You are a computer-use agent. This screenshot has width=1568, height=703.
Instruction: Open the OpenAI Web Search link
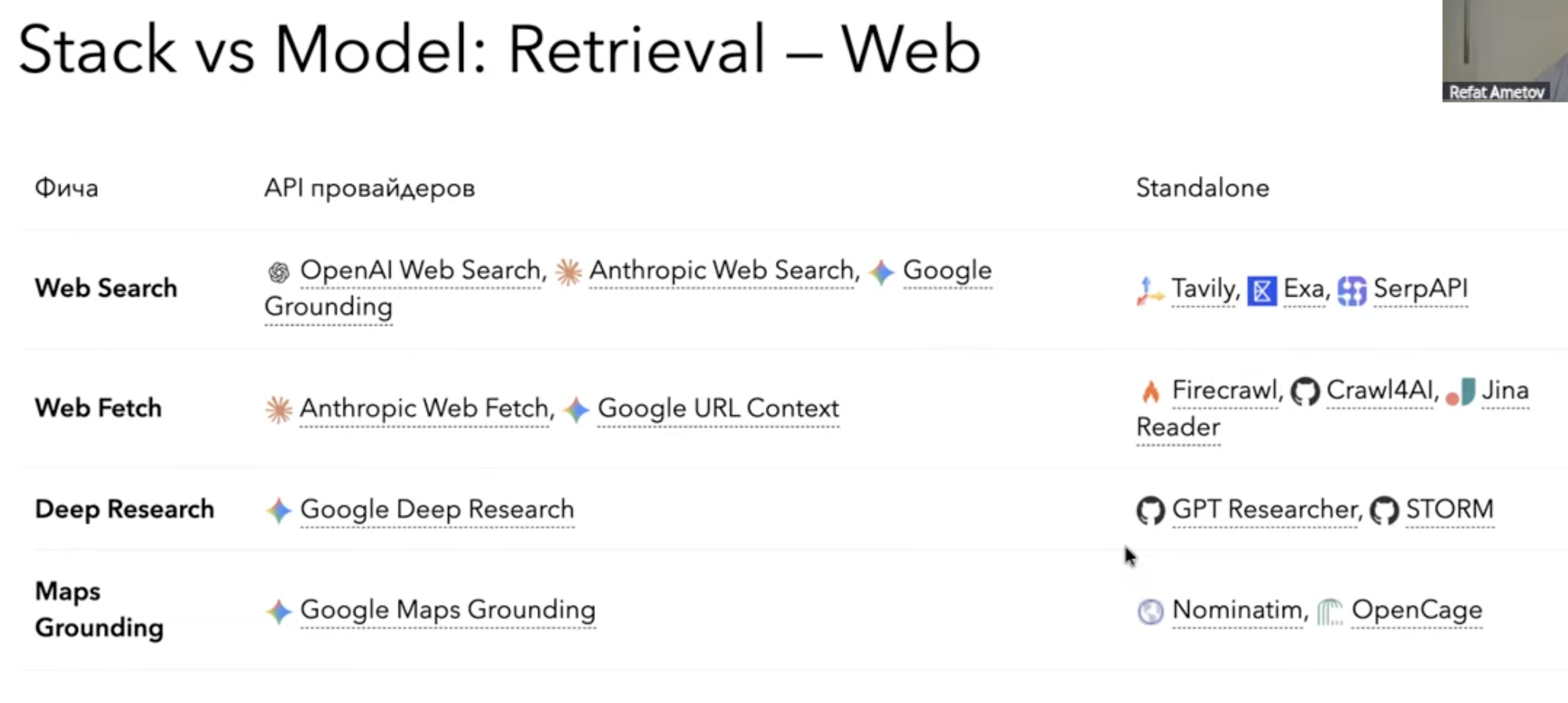pyautogui.click(x=420, y=270)
